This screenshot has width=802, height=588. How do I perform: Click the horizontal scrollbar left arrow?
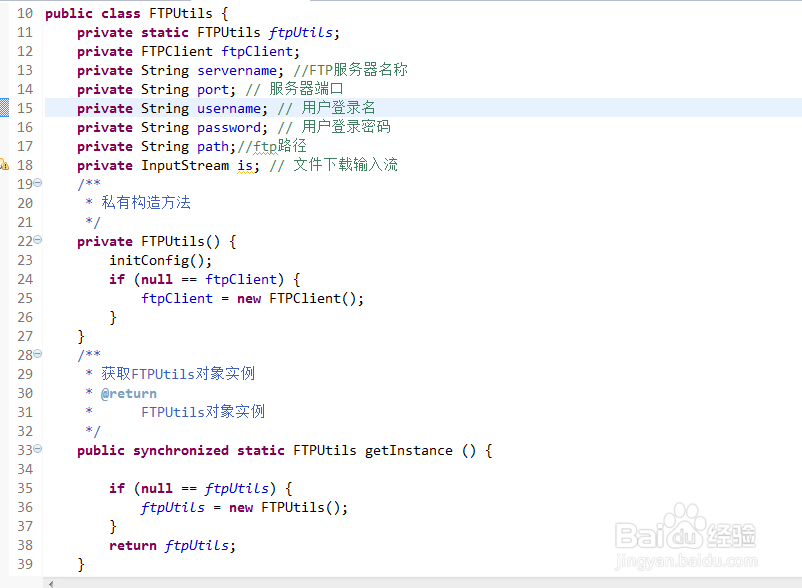tap(52, 582)
